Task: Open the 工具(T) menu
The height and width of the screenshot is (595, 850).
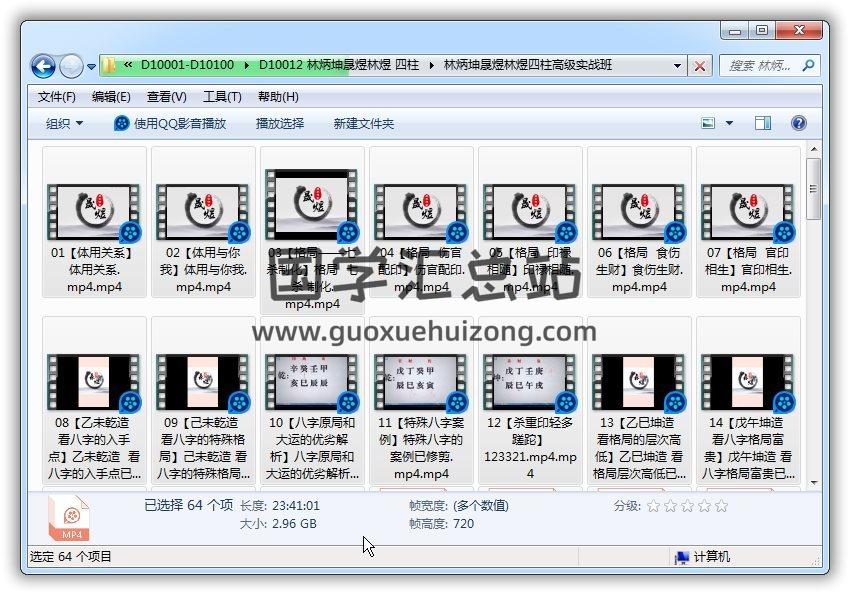Action: (222, 97)
